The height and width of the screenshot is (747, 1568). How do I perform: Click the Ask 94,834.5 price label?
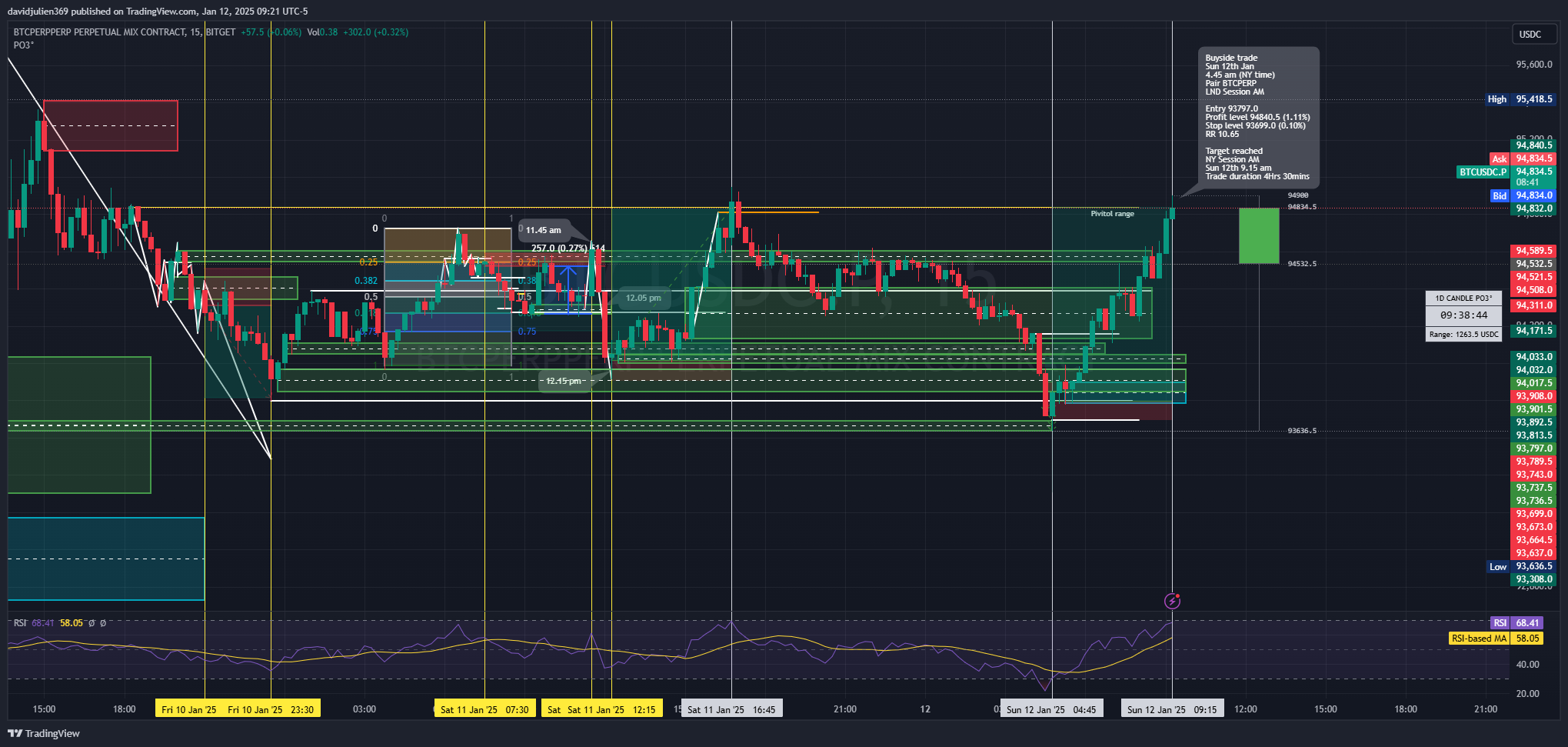[x=1523, y=158]
